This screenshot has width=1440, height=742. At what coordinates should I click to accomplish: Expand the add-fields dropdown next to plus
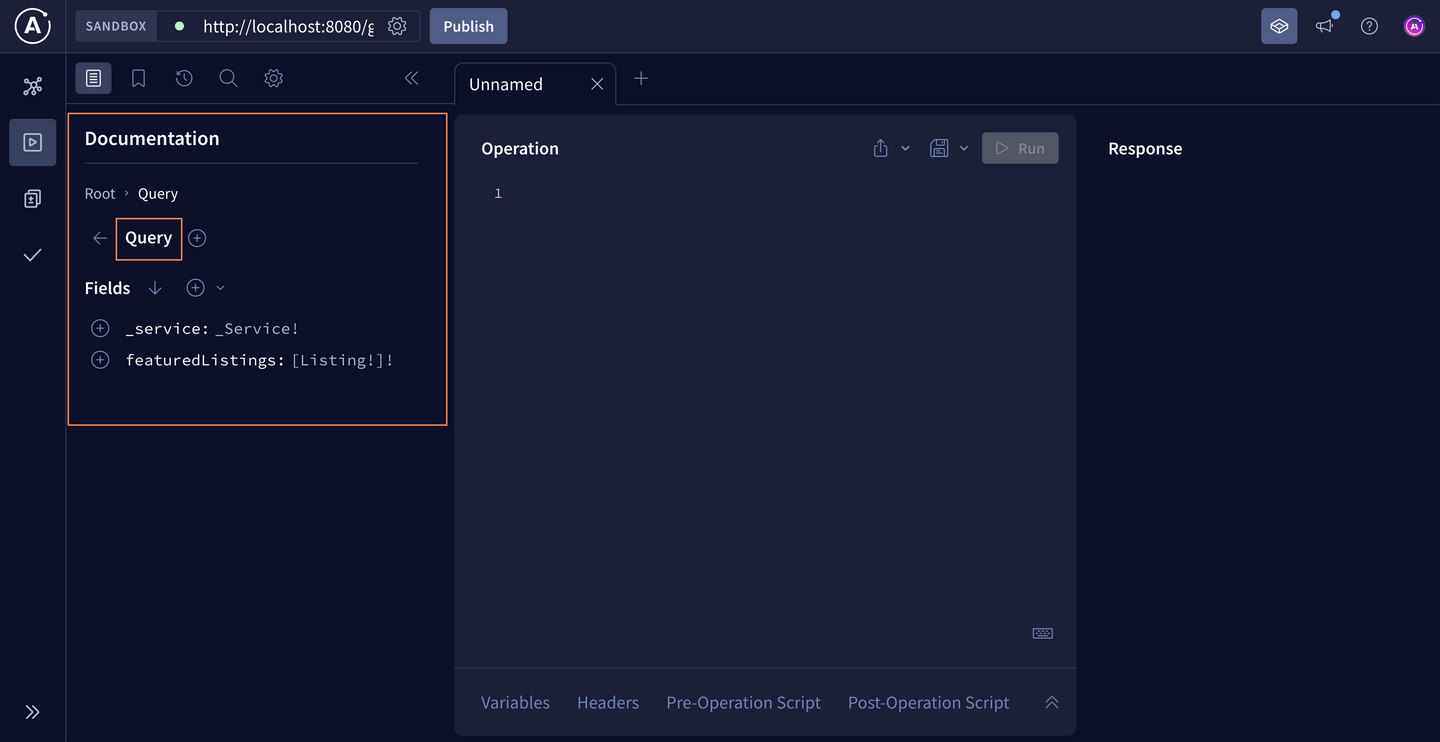(x=220, y=288)
